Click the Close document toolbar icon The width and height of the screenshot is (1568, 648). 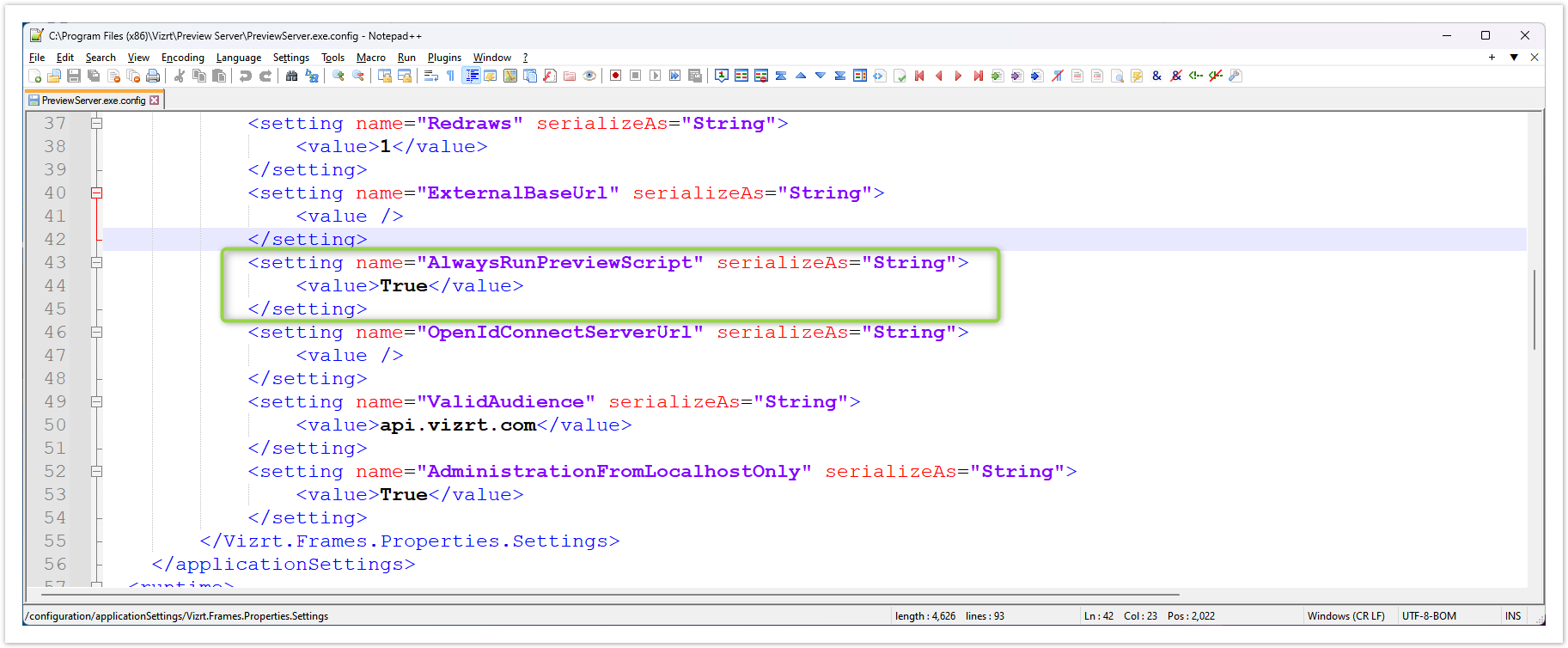[x=113, y=76]
